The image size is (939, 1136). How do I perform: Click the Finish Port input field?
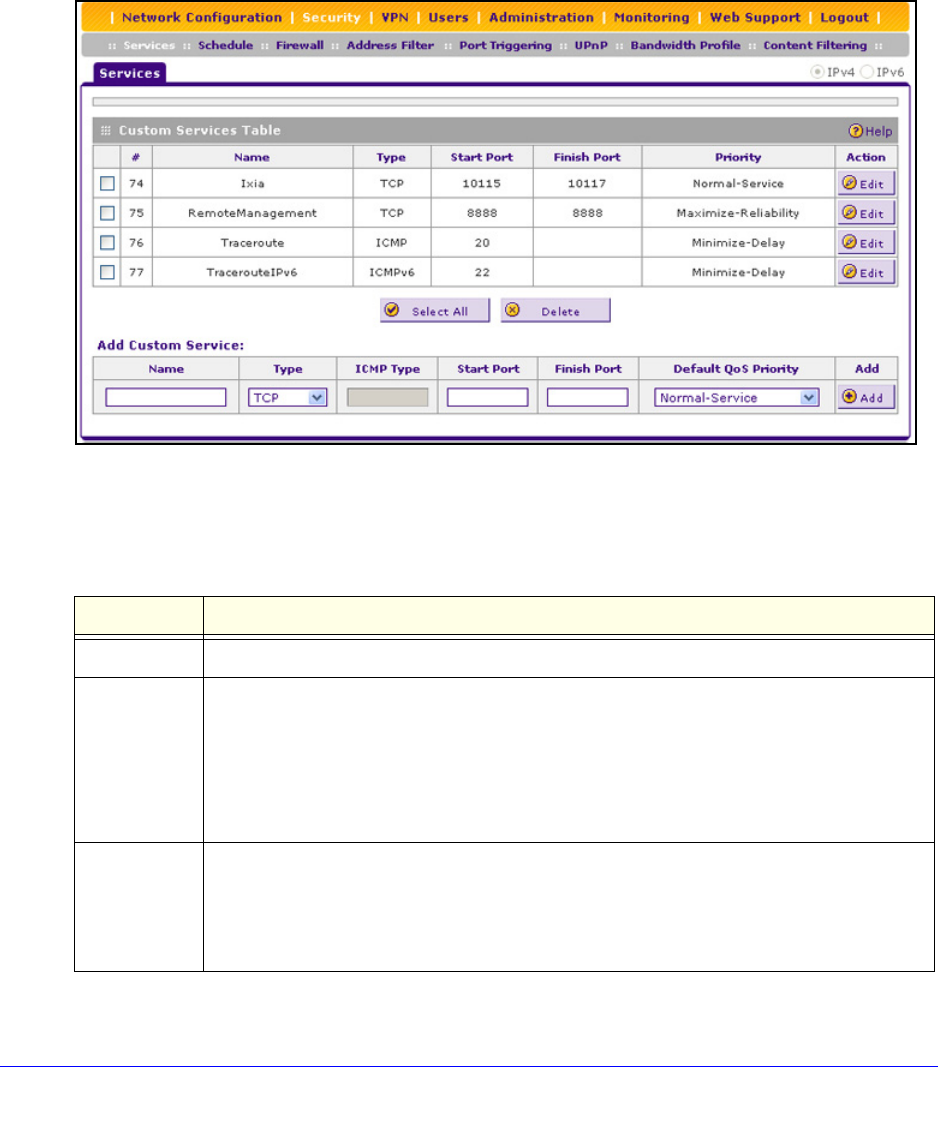coord(588,397)
